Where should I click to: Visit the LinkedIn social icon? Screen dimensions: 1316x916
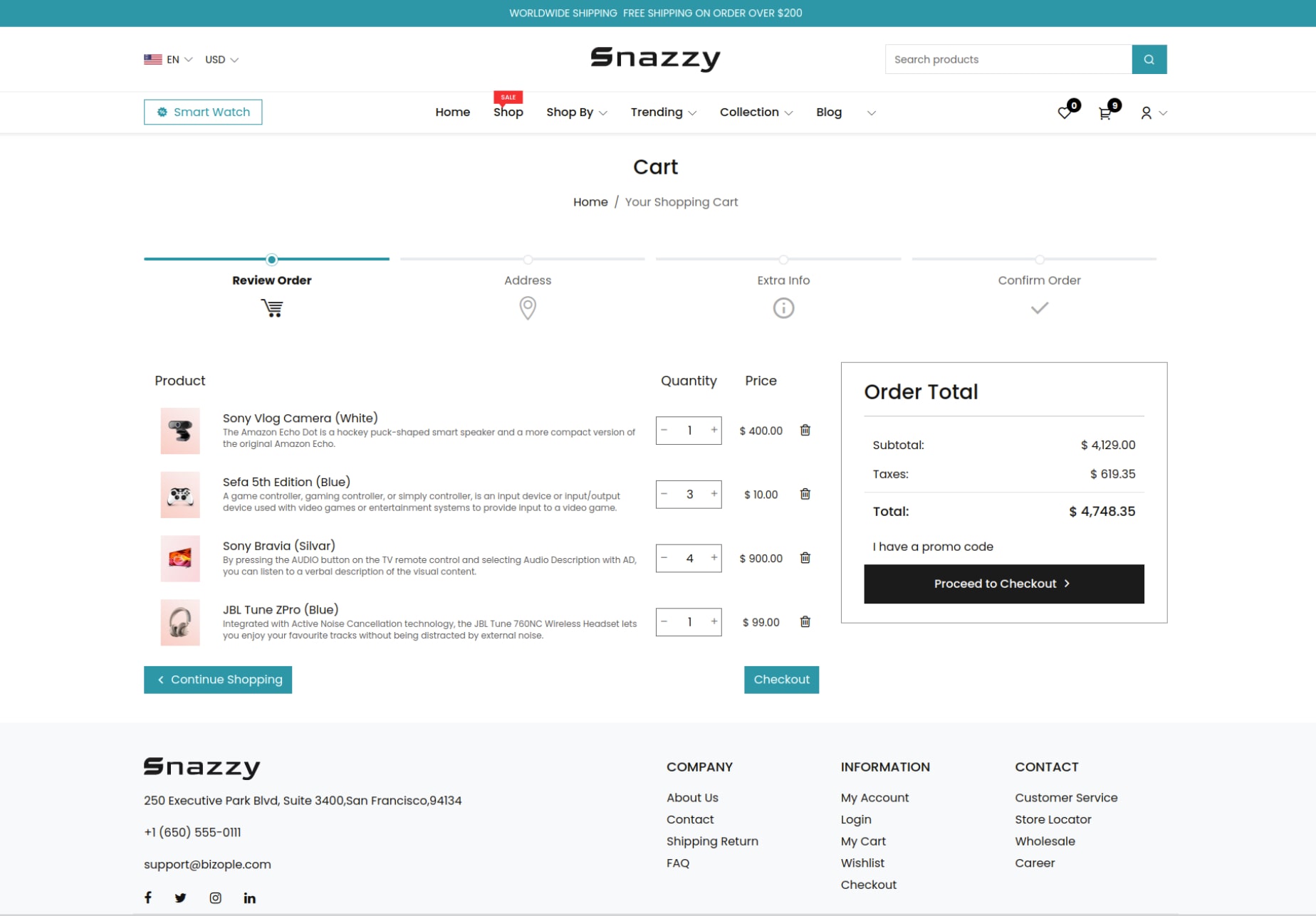(249, 897)
